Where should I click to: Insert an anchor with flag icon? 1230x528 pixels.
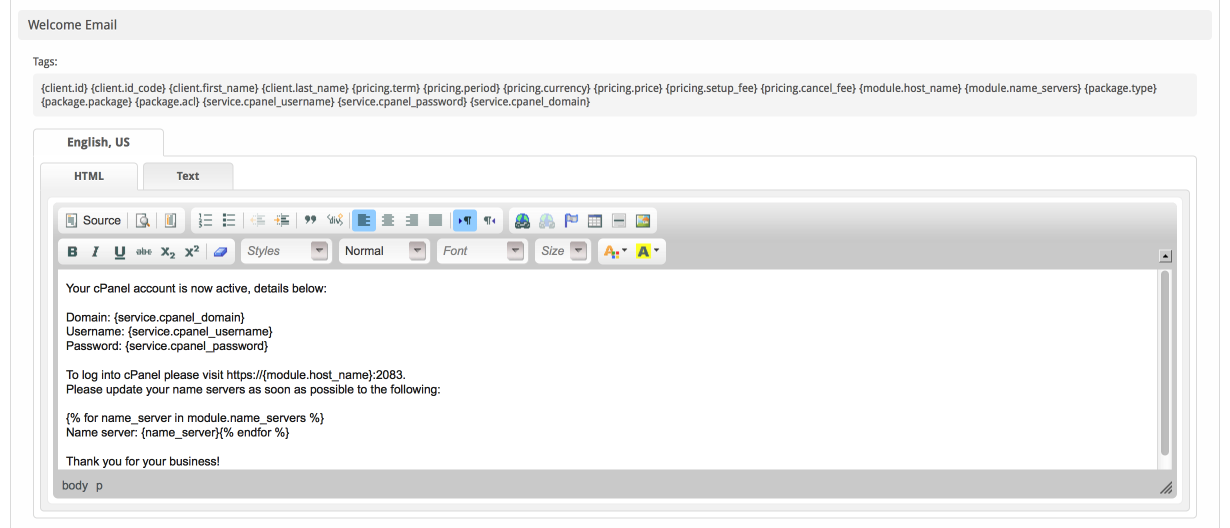[572, 220]
